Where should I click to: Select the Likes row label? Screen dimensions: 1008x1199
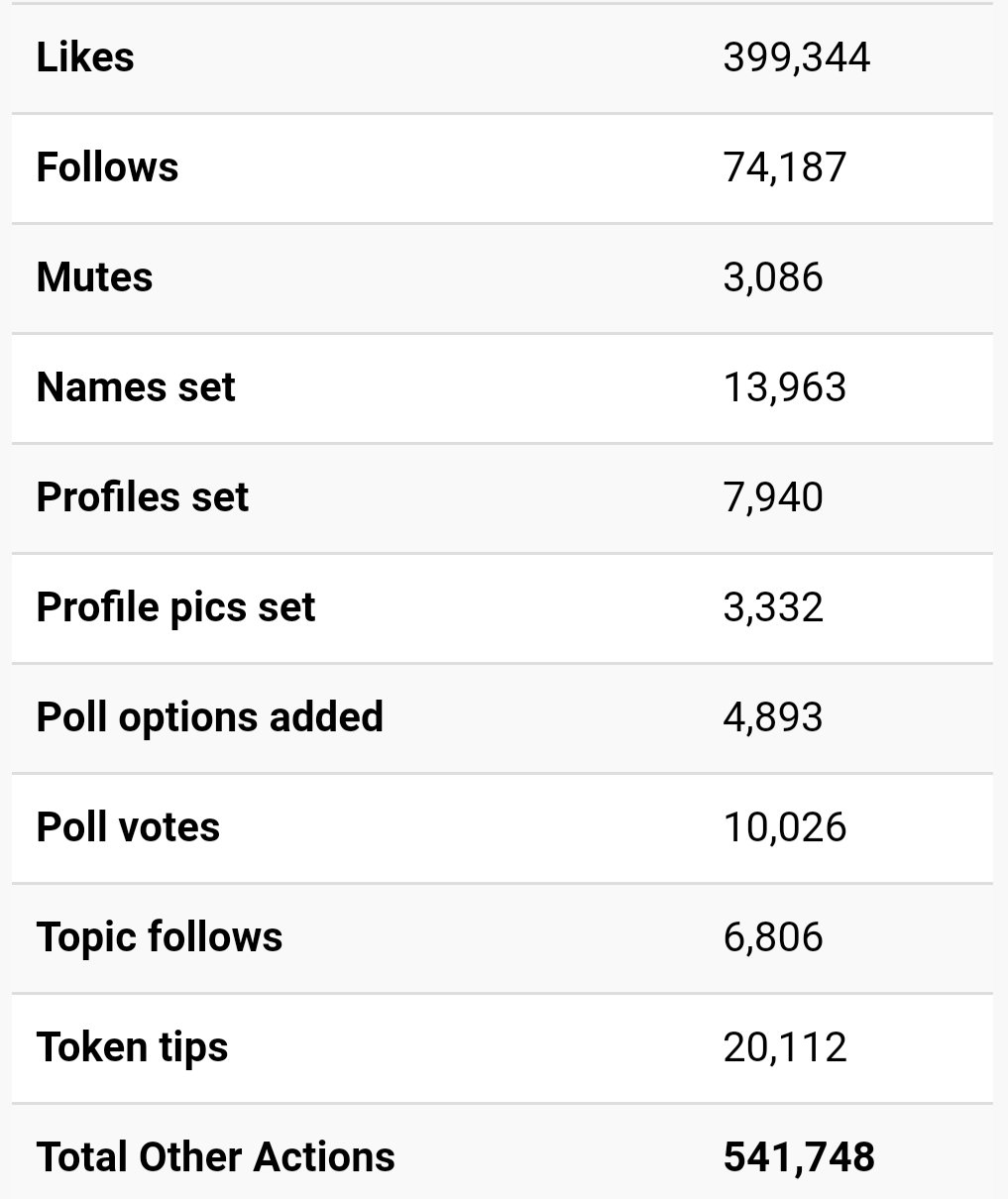tap(85, 57)
